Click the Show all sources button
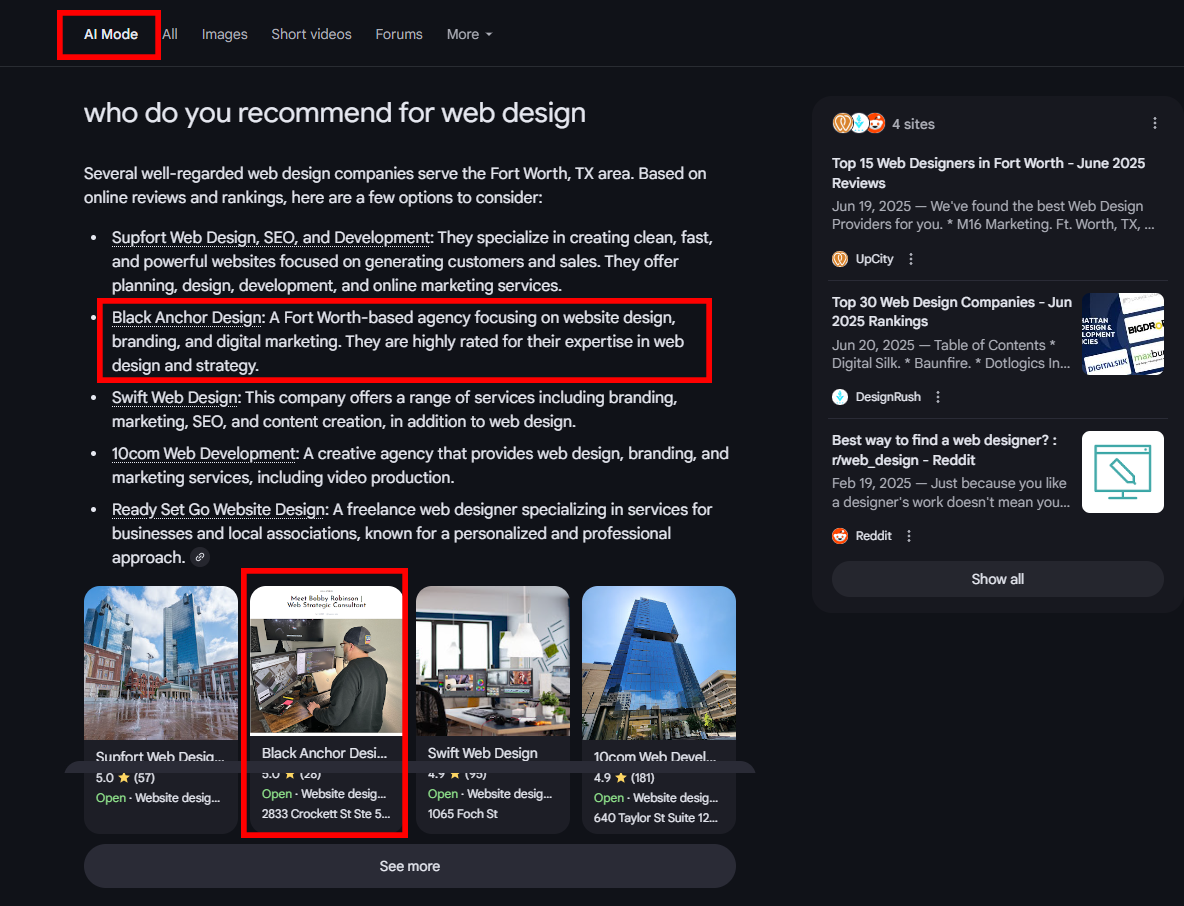 [x=997, y=579]
